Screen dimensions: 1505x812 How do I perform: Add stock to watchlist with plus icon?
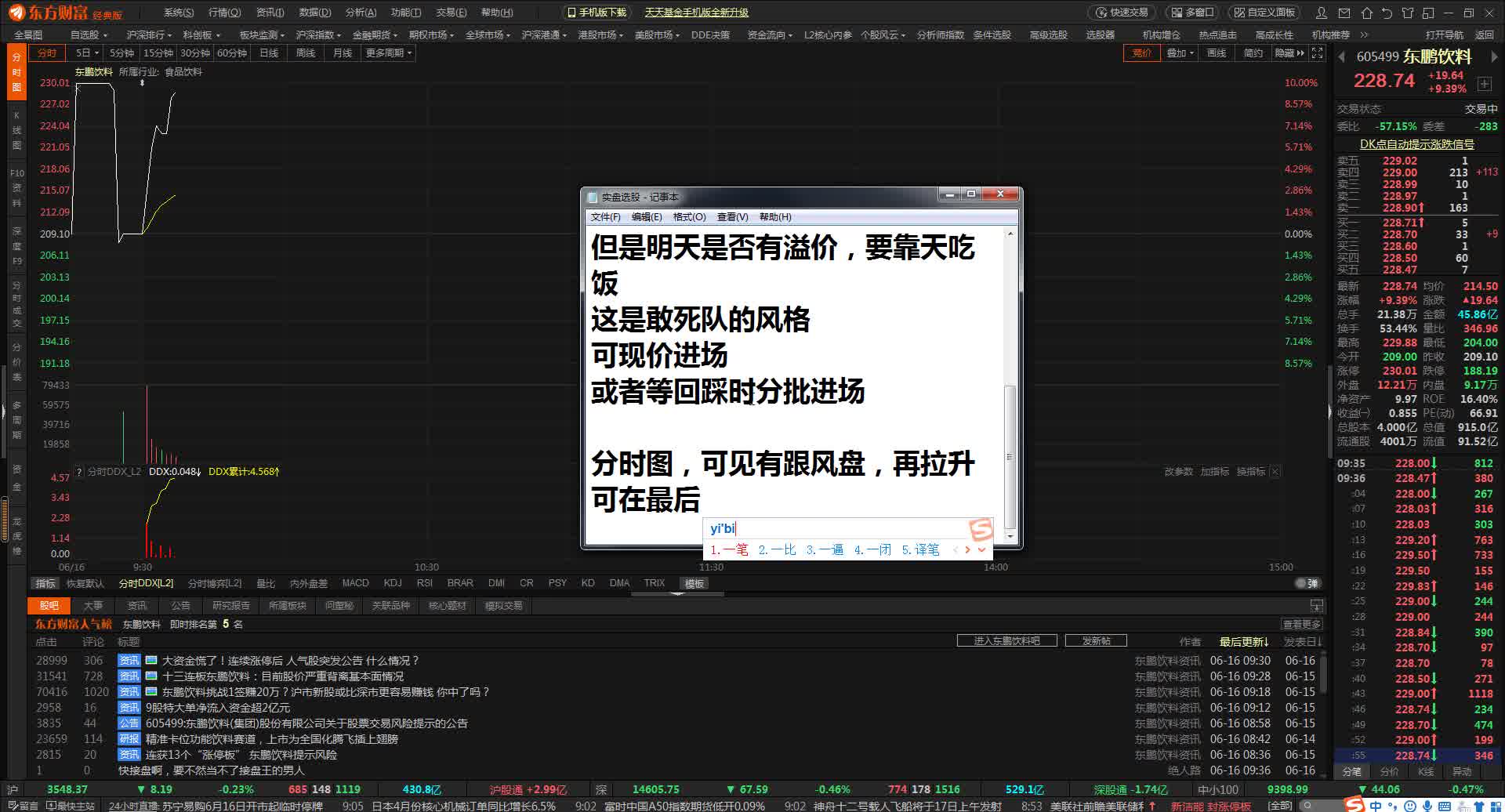tap(1485, 83)
